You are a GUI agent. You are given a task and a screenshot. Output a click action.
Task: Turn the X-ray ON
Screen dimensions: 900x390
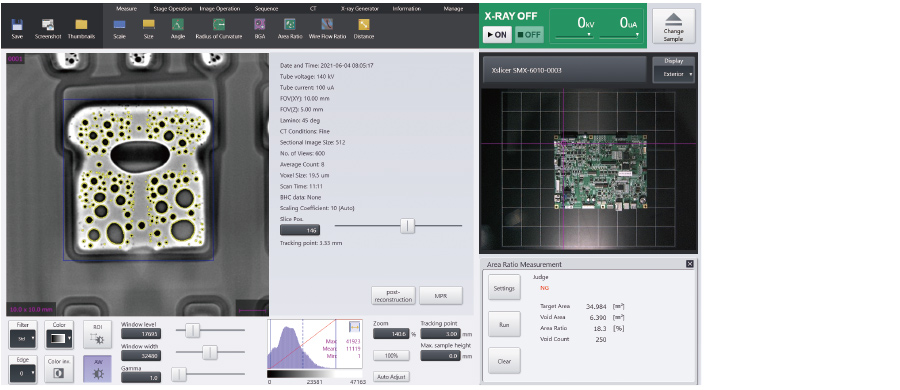(x=497, y=34)
